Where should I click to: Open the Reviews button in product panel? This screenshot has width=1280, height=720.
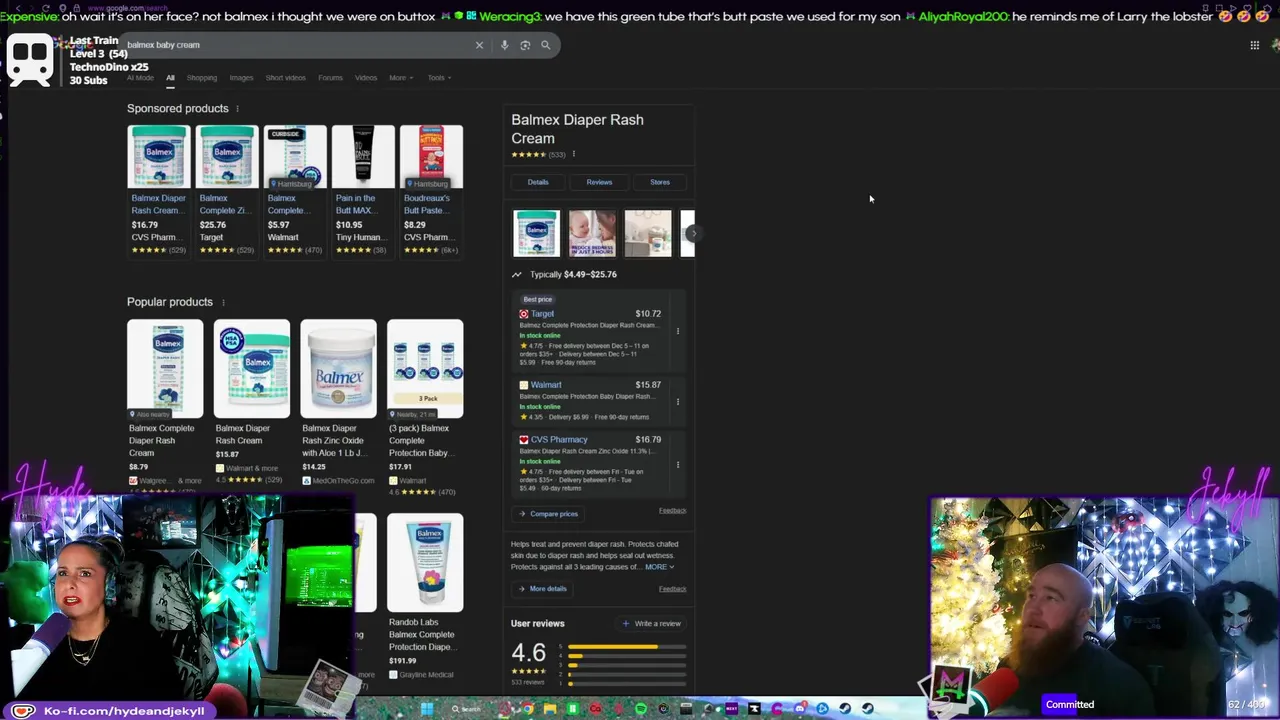[599, 182]
